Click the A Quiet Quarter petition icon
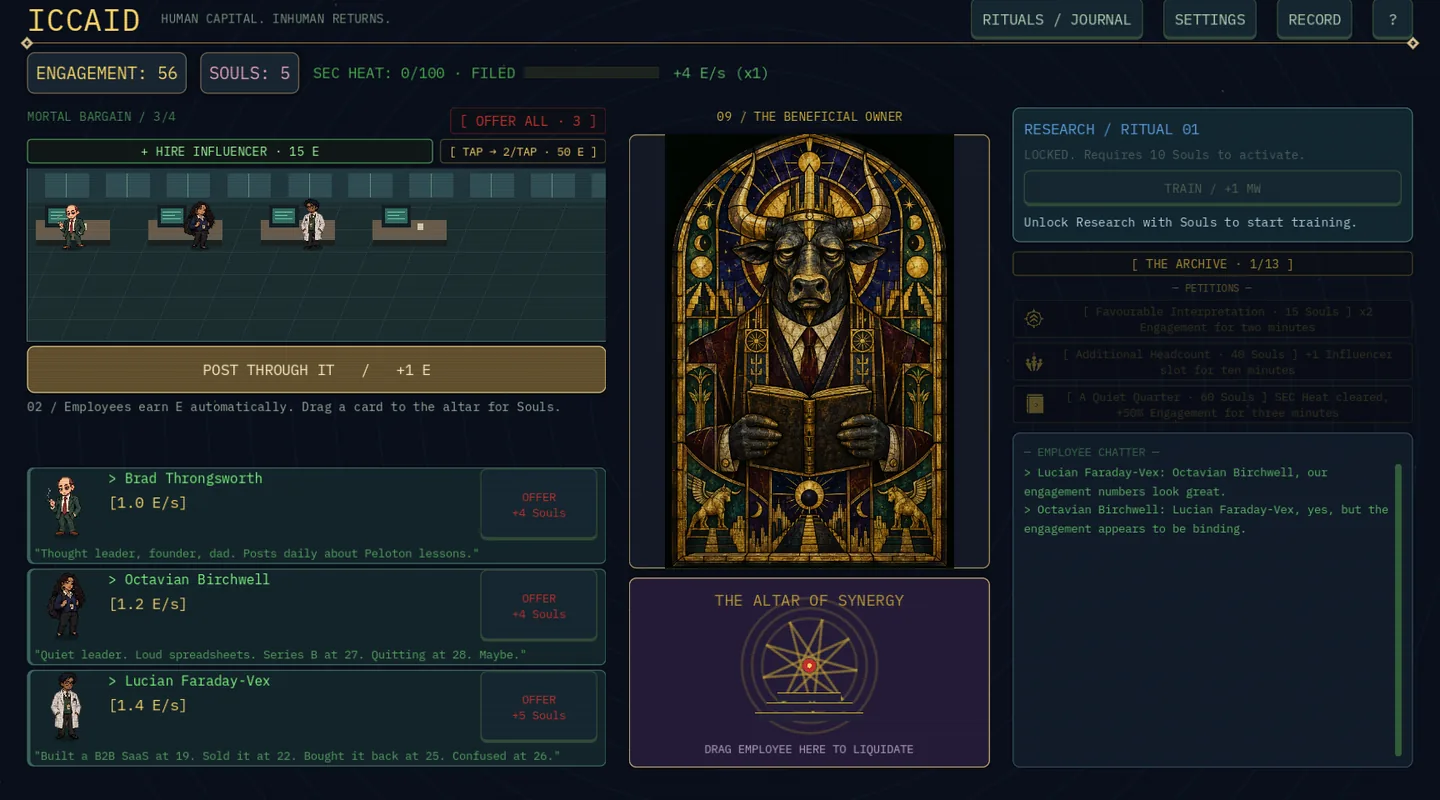Screen dimensions: 1440x800 click(1034, 404)
